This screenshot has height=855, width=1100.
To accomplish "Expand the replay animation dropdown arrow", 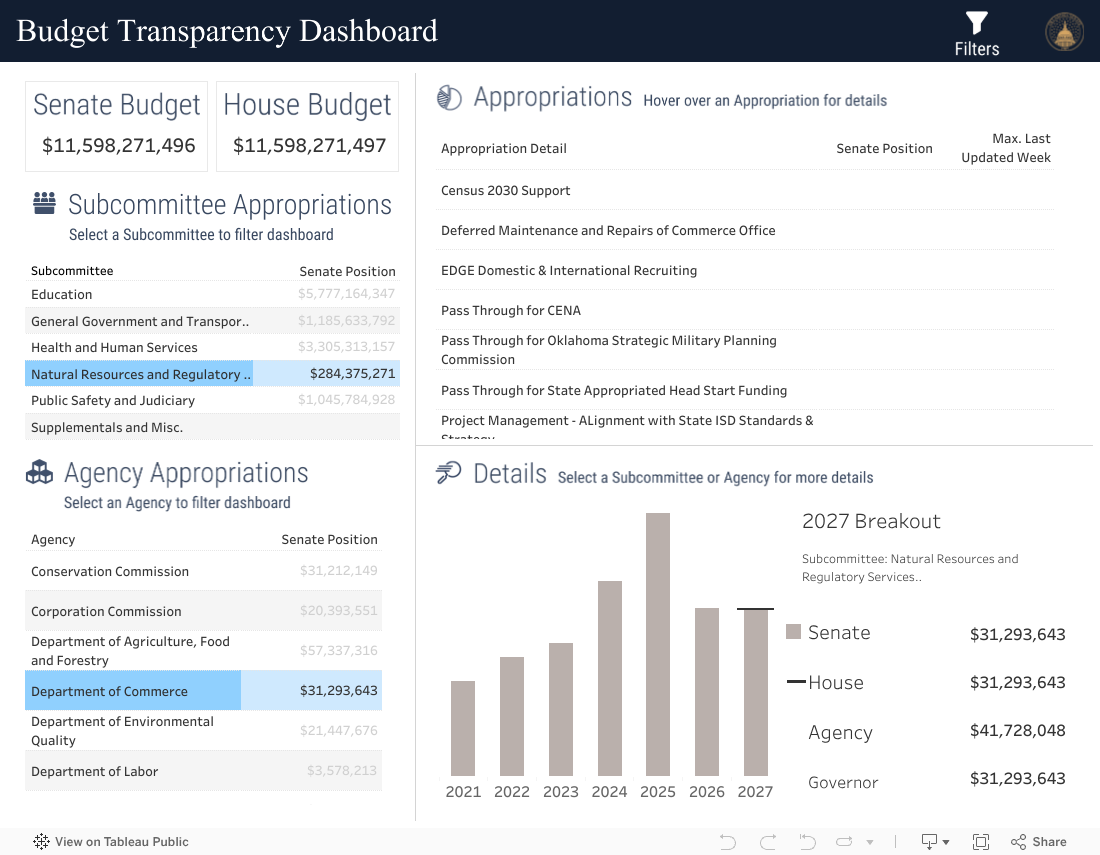I will coord(869,842).
